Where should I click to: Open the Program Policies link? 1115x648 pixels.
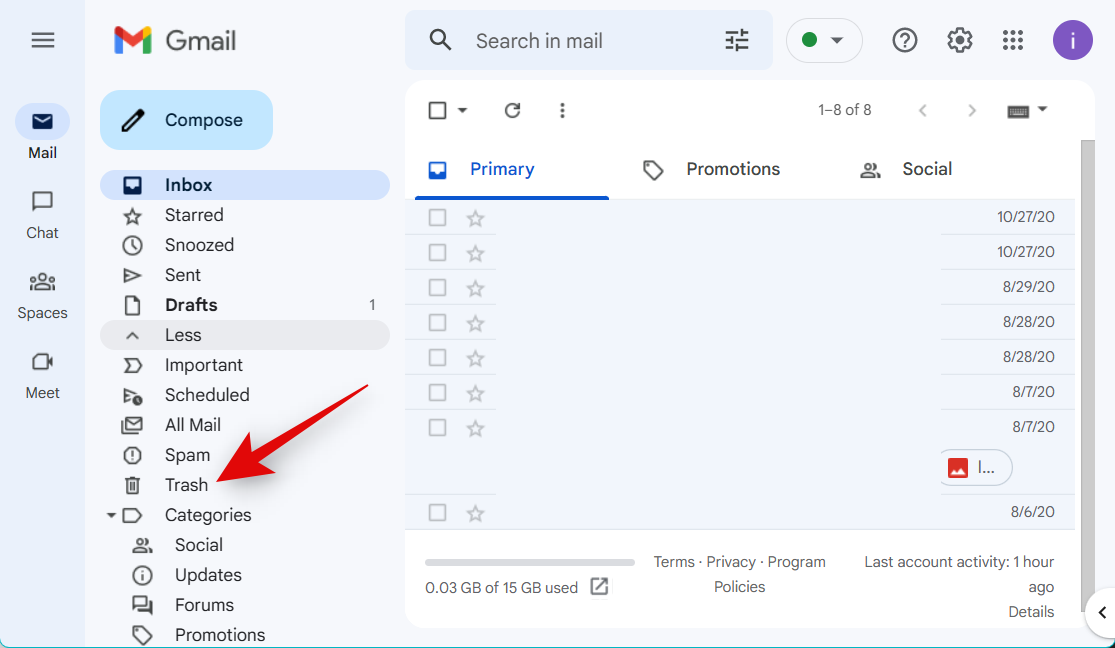[768, 574]
